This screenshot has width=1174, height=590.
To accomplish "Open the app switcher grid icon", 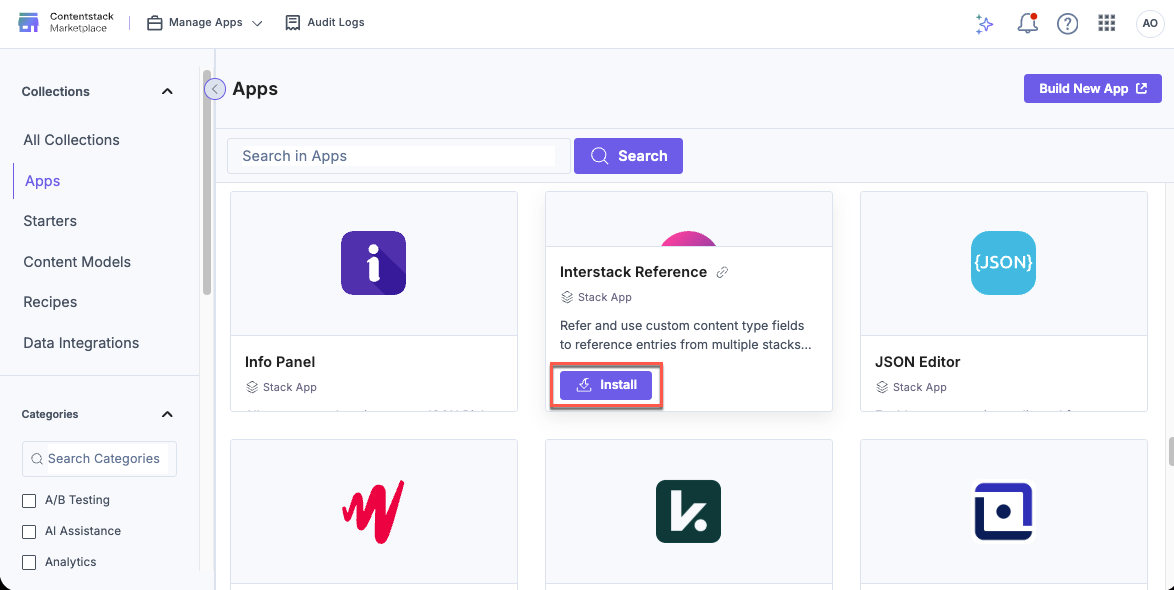I will coord(1107,23).
